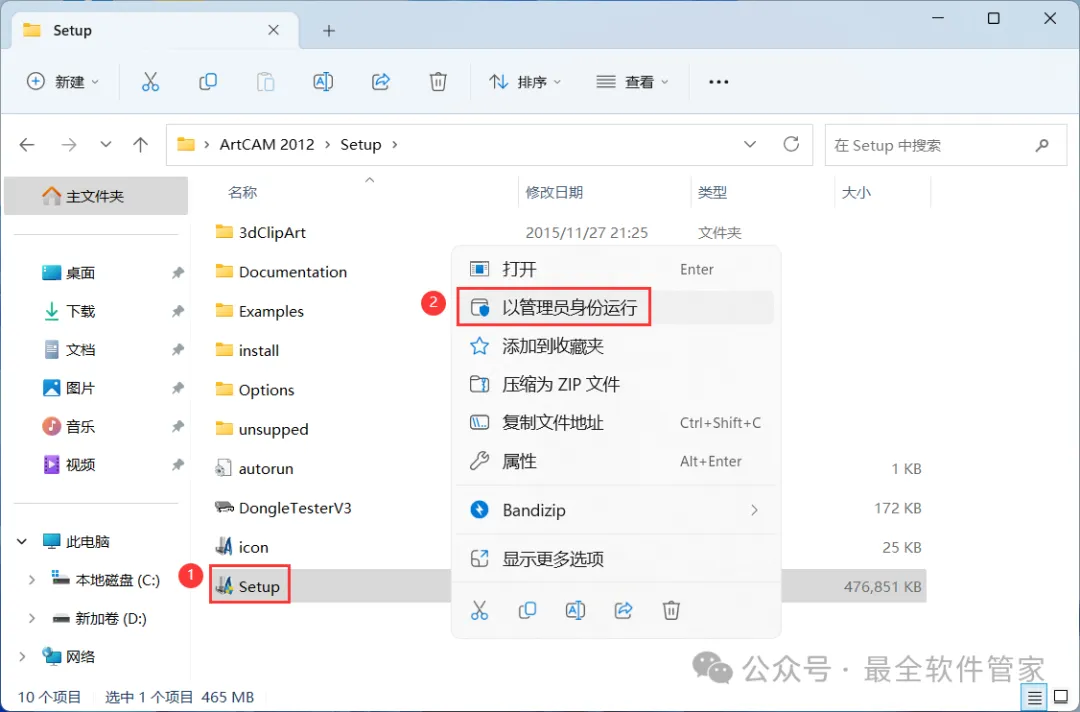The height and width of the screenshot is (712, 1080).
Task: Click the Copy icon in the top toolbar
Action: 207,82
